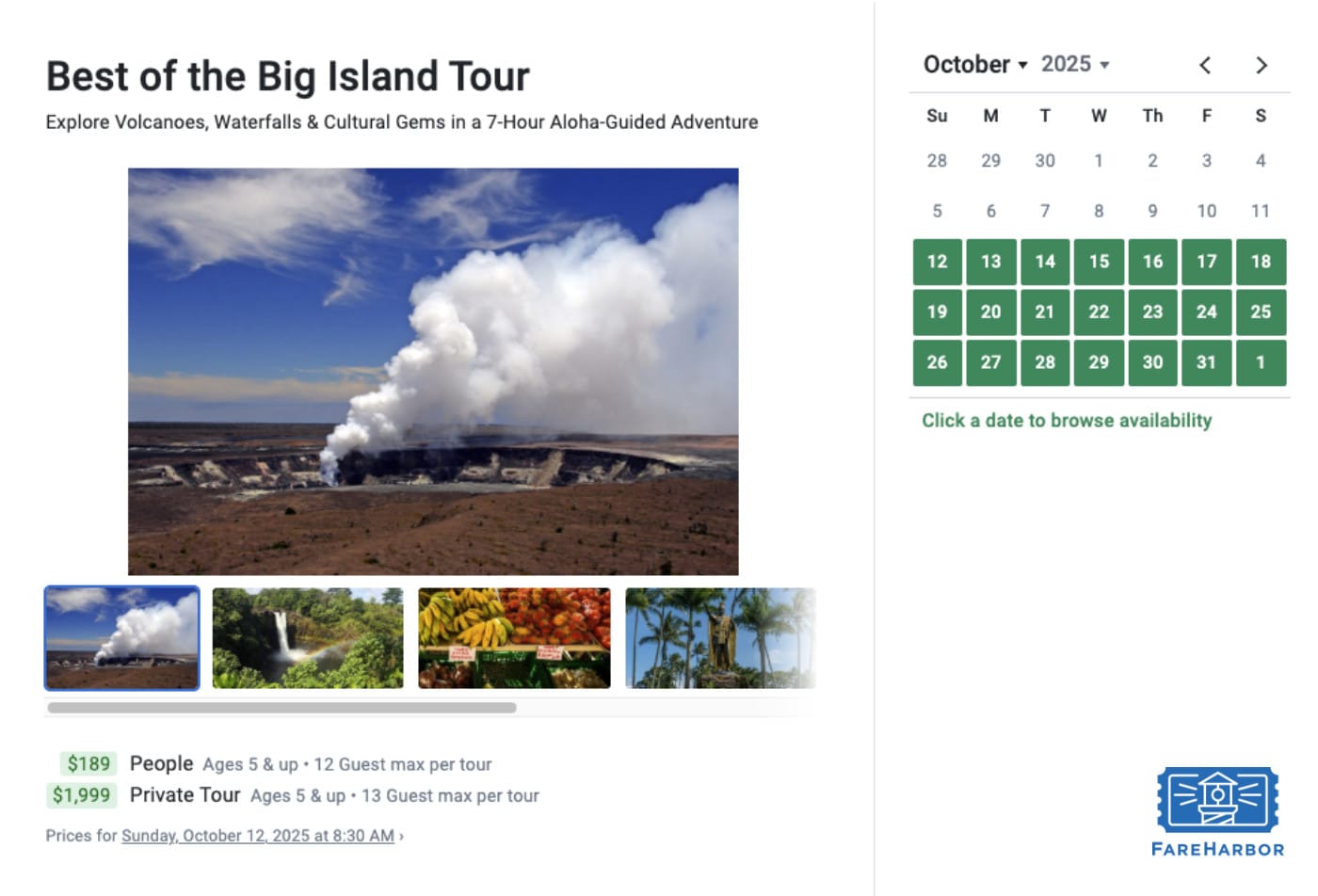Go to the previous month arrow
This screenshot has height=896, width=1318.
click(1205, 65)
